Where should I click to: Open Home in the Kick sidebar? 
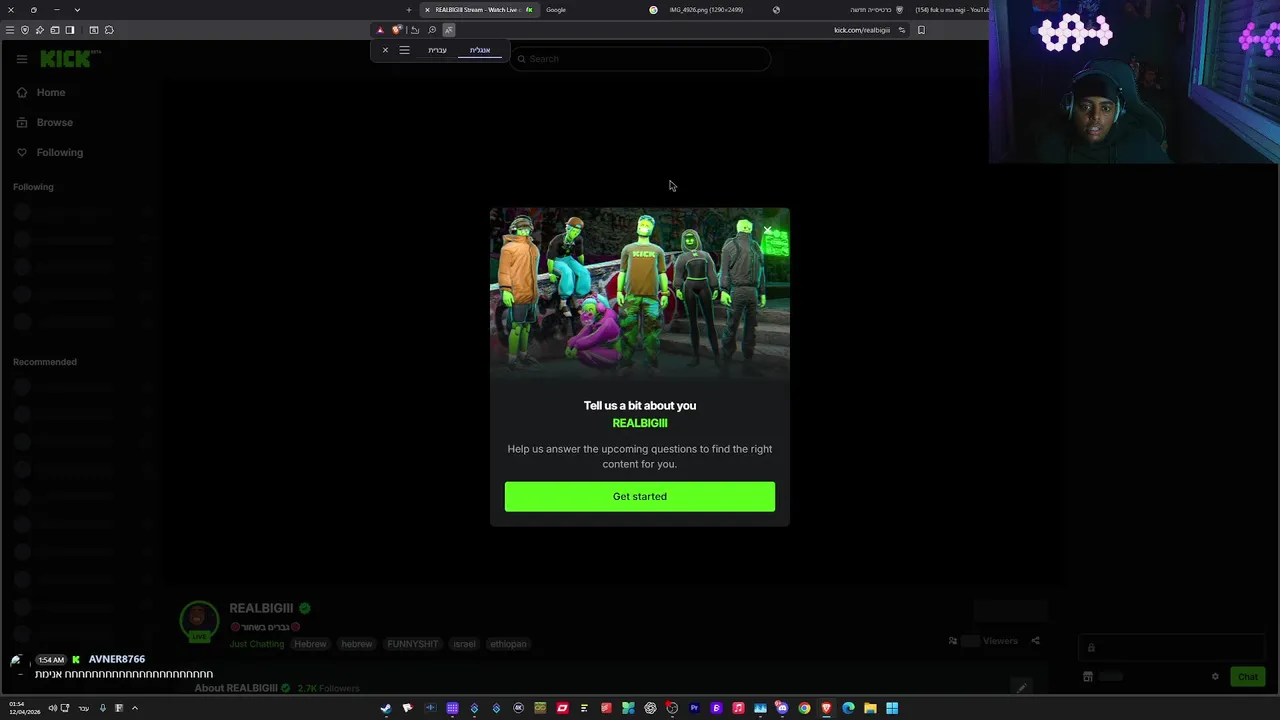tap(41, 92)
